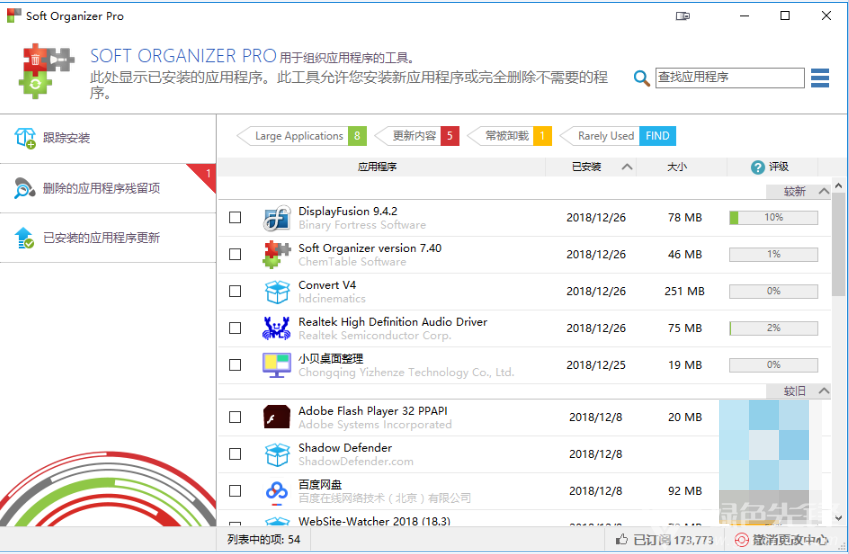Check the 小贝桌面整理 checkbox
Screen dimensions: 849x554
(x=235, y=365)
